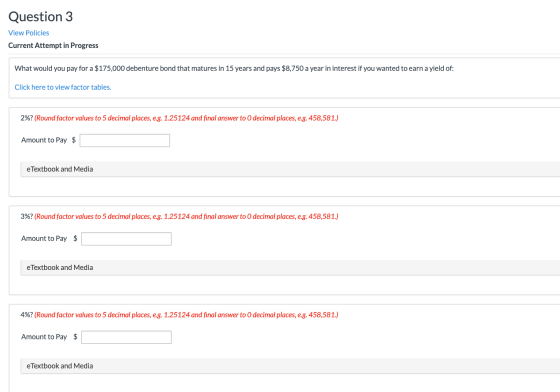Click the "2%?" yield label

pos(27,118)
